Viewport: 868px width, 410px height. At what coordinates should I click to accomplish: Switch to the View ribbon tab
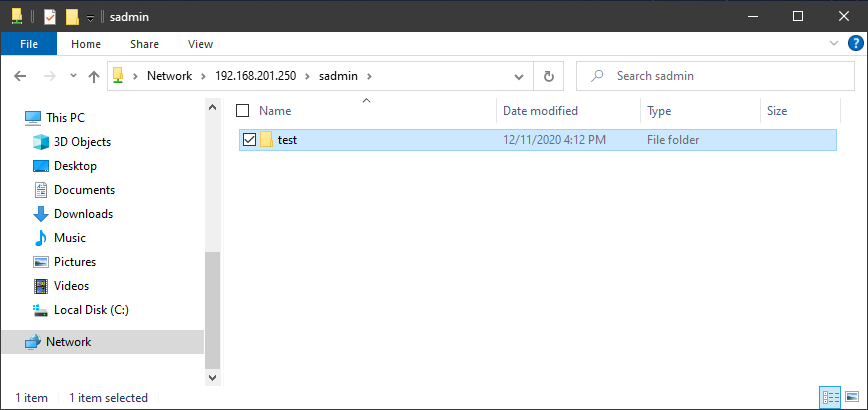click(x=200, y=44)
